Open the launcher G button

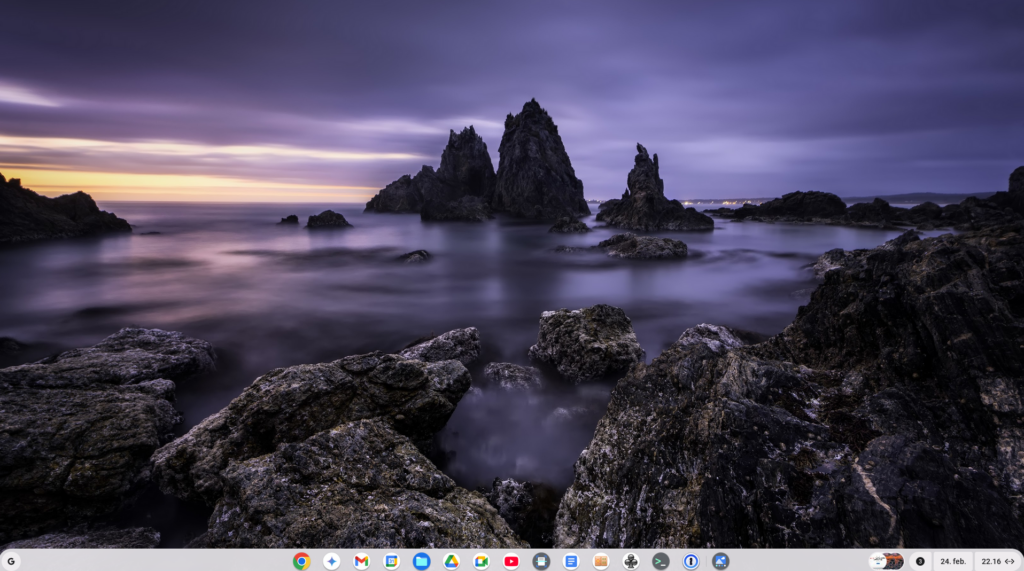click(x=10, y=561)
